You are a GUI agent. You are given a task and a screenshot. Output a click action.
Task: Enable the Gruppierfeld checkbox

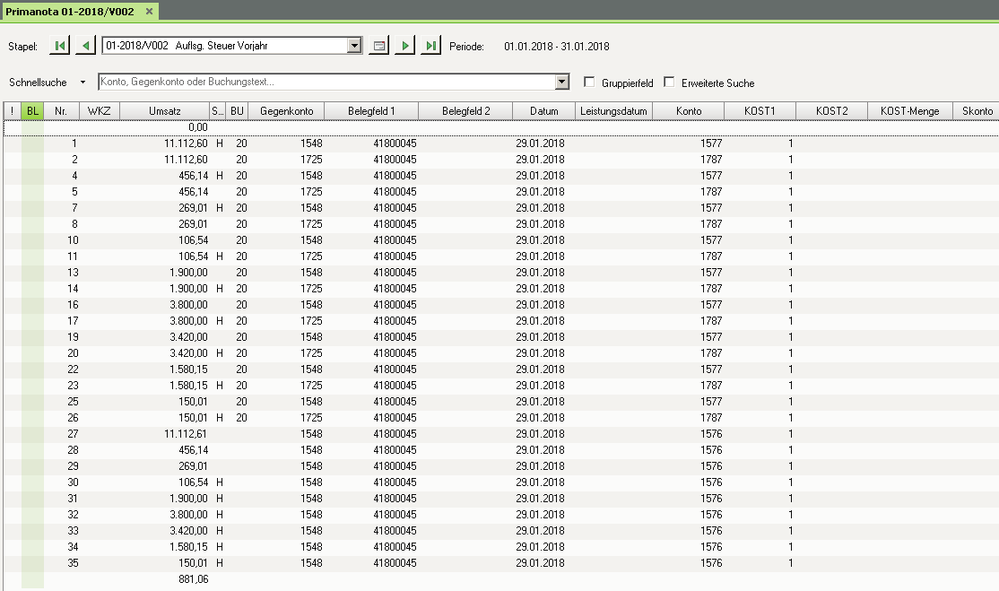(590, 83)
